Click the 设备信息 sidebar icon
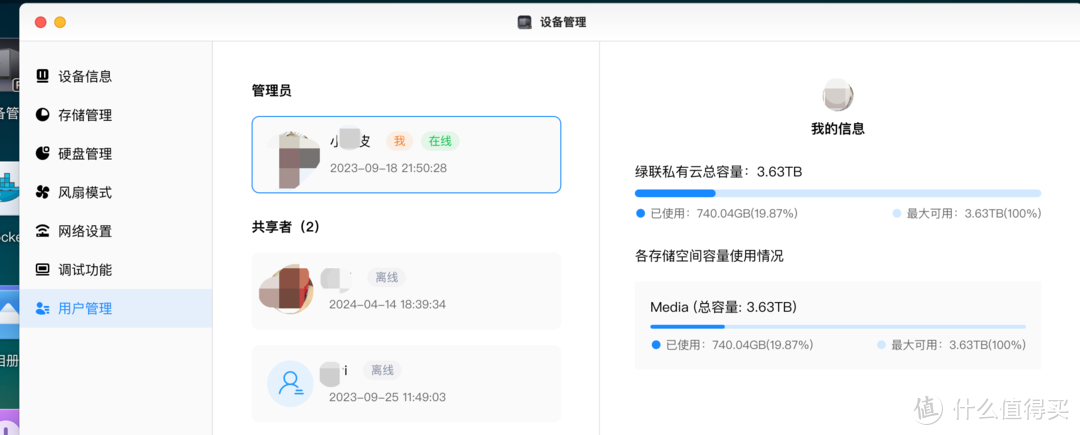1080x435 pixels. (x=43, y=76)
